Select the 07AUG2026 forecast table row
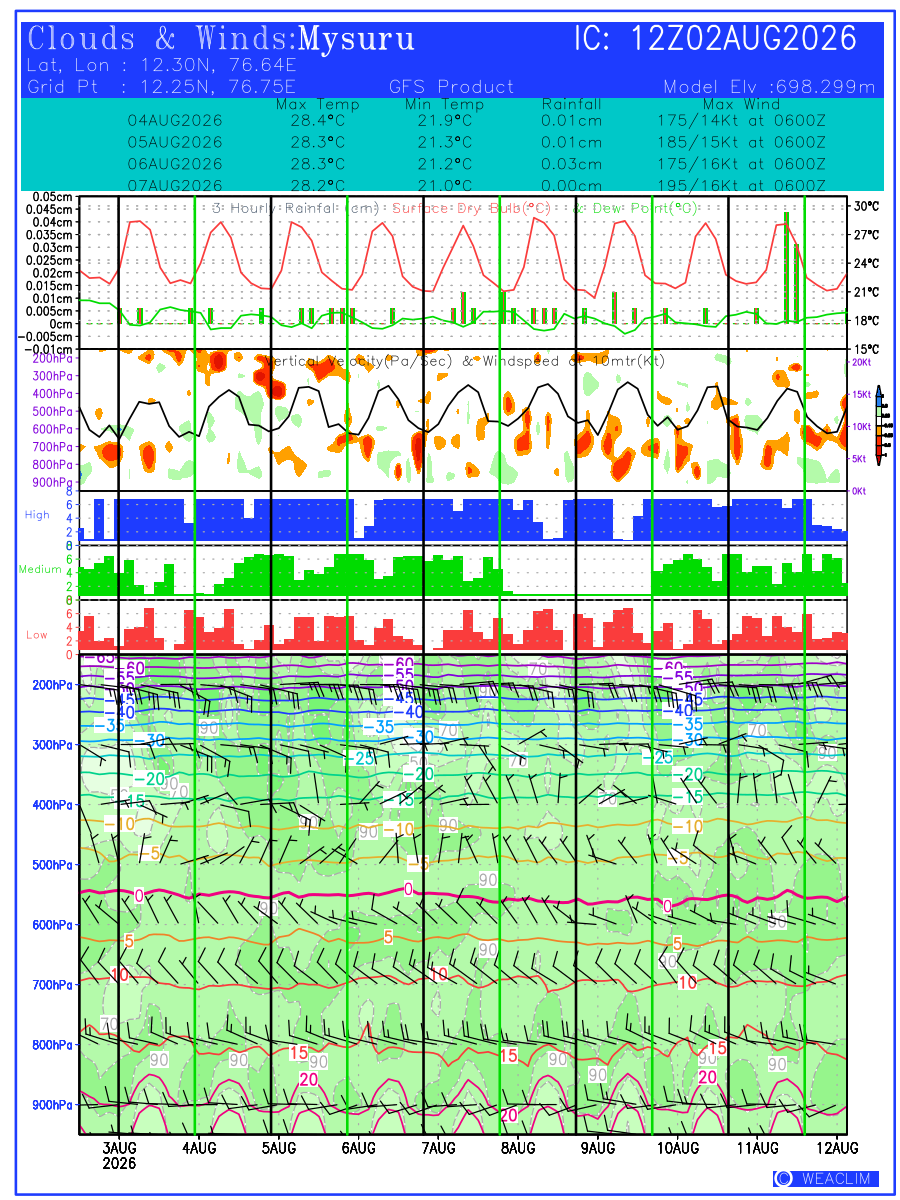The height and width of the screenshot is (1200, 900). pyautogui.click(x=476, y=185)
